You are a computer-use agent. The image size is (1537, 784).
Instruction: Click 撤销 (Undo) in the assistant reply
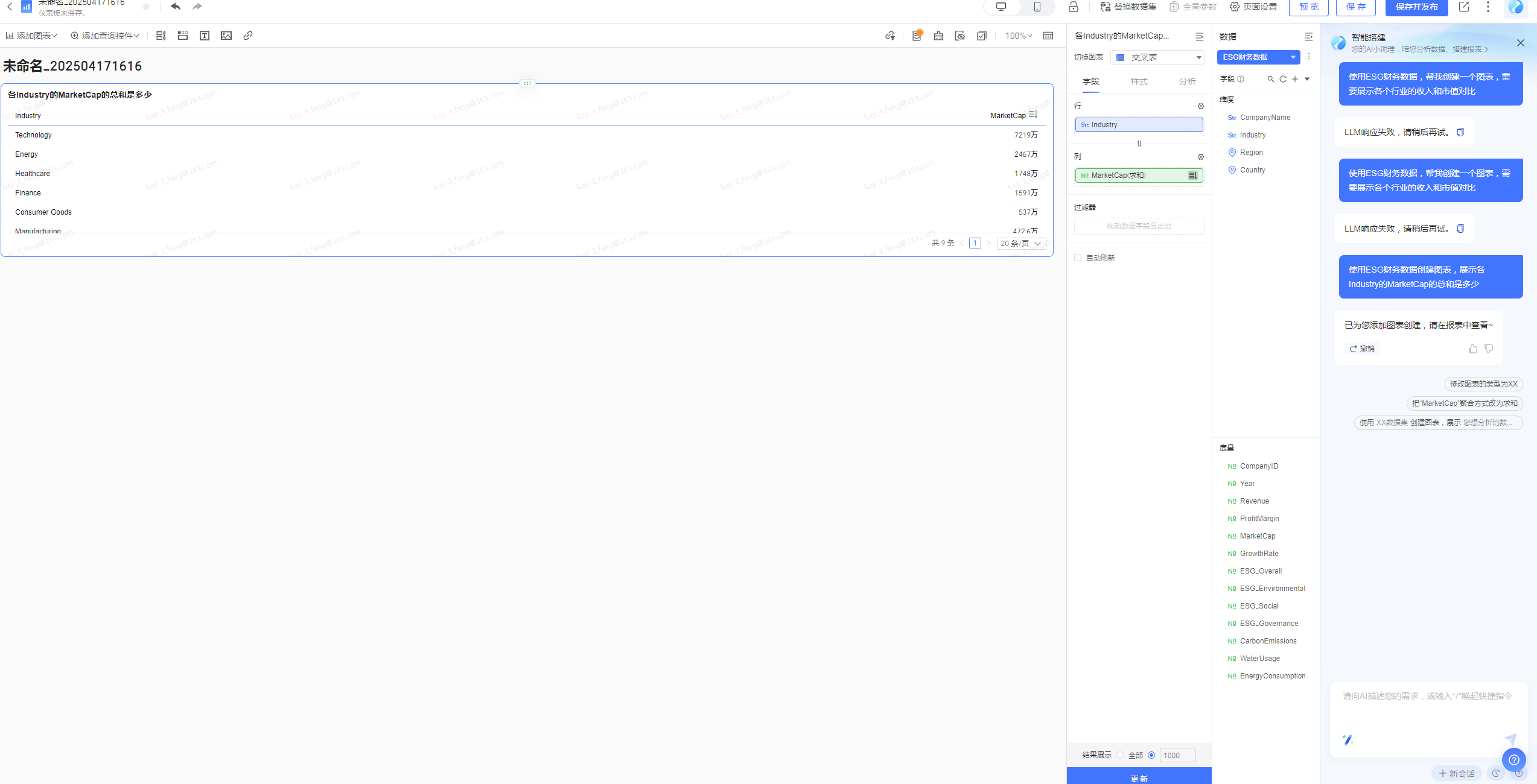[x=1362, y=349]
